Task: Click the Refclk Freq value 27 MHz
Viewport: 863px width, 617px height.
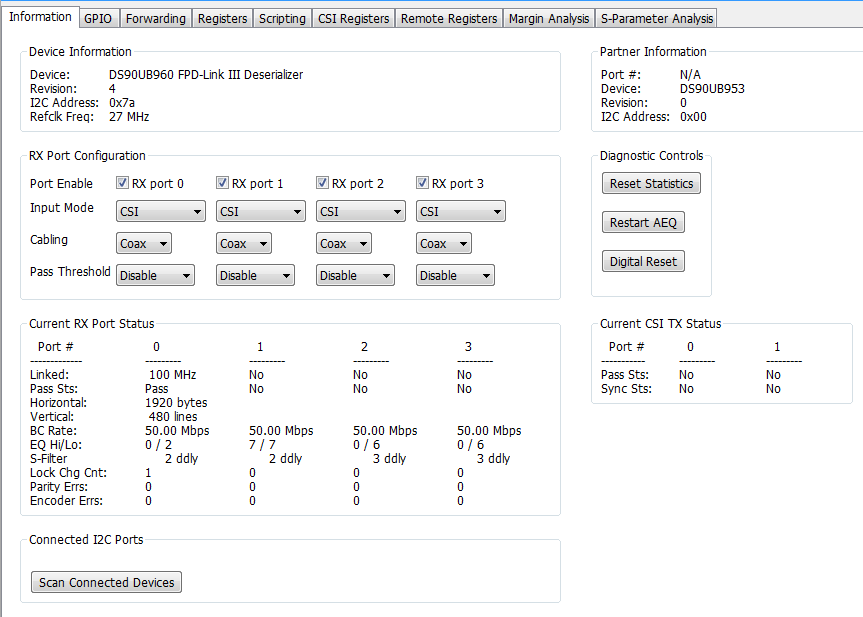Action: (x=129, y=117)
